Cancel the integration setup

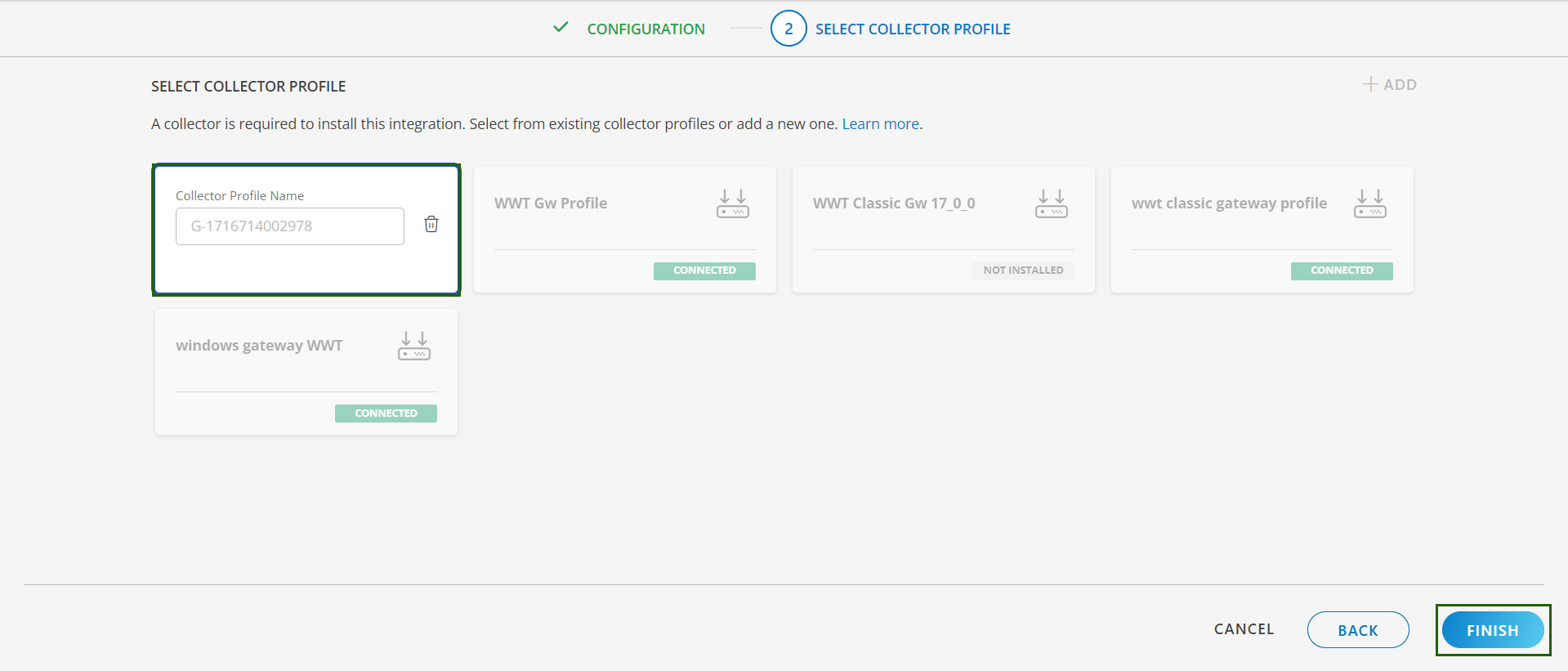[1244, 629]
